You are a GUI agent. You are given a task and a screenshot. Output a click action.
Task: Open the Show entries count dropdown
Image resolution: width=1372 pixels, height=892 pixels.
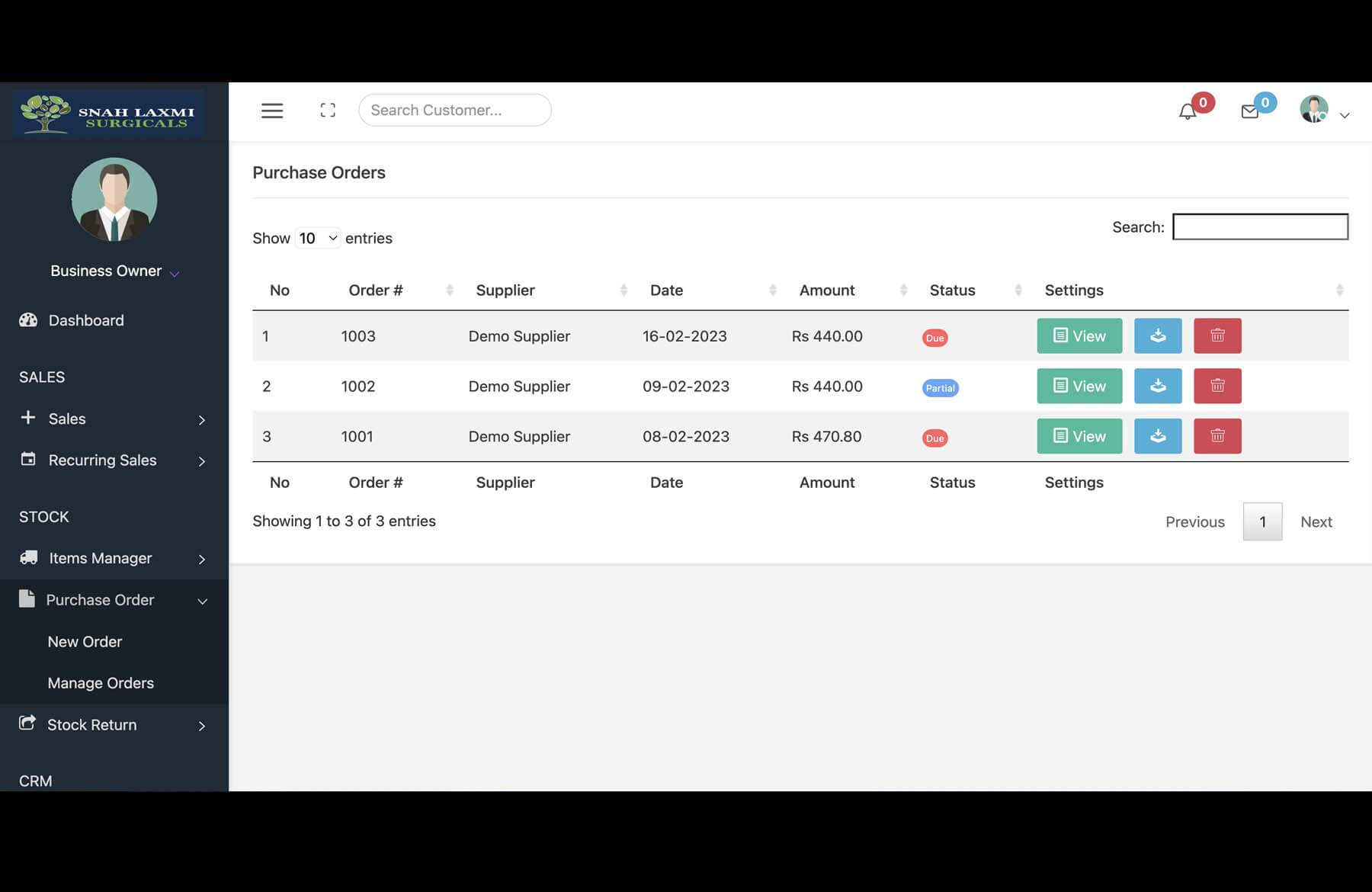(317, 239)
